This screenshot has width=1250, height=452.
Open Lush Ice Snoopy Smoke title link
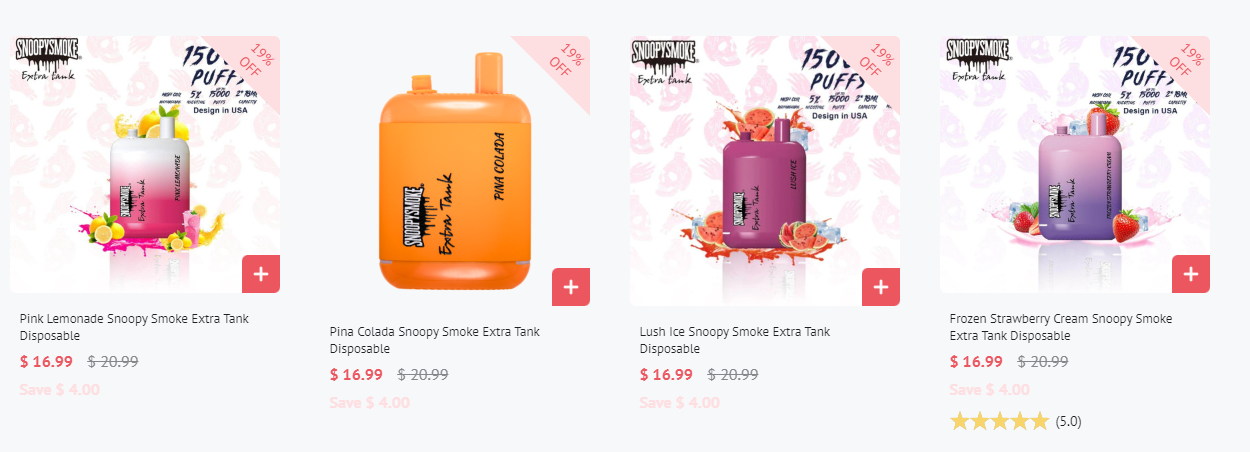[735, 340]
